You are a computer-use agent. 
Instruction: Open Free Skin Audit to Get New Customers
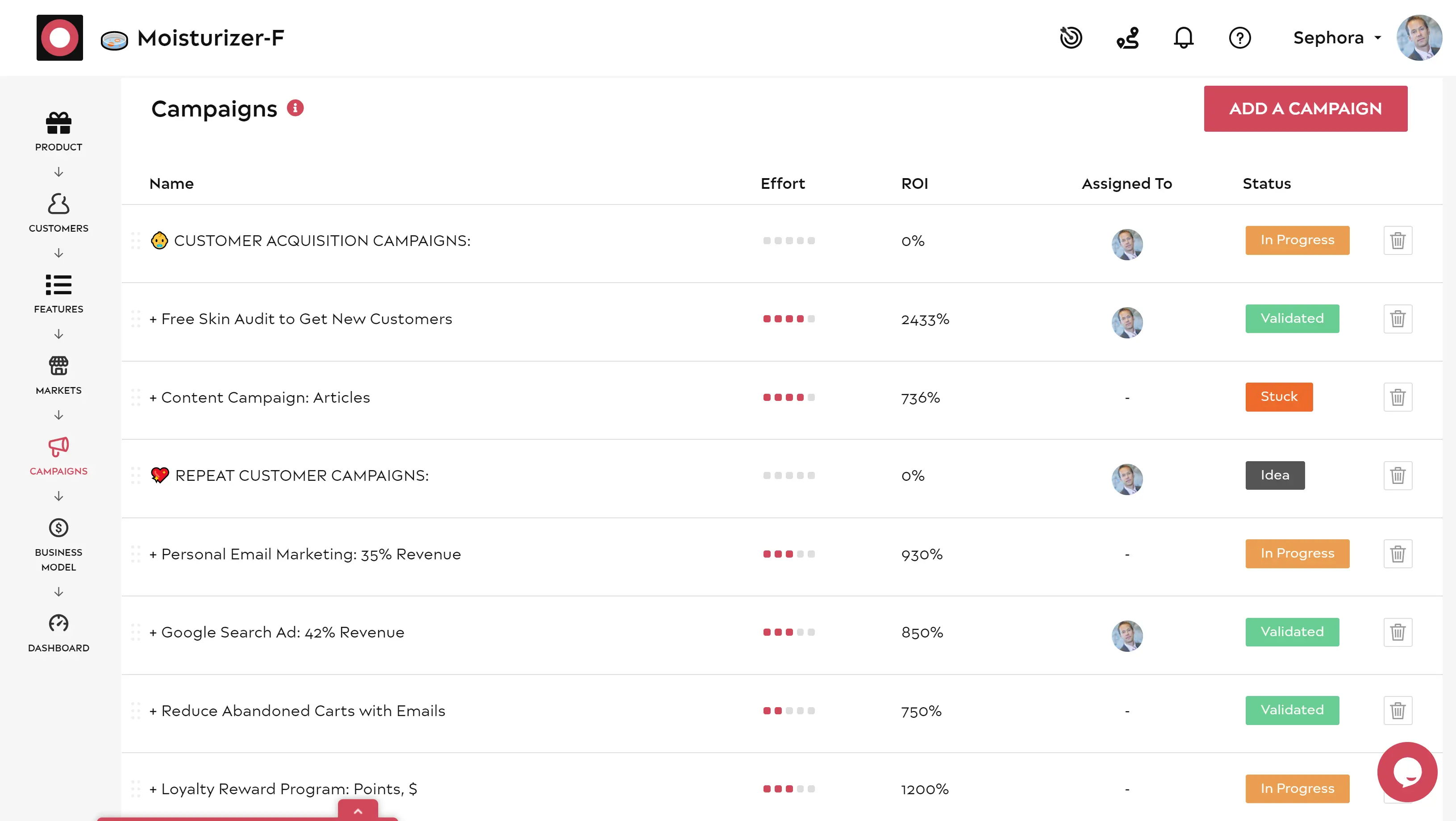tap(300, 319)
